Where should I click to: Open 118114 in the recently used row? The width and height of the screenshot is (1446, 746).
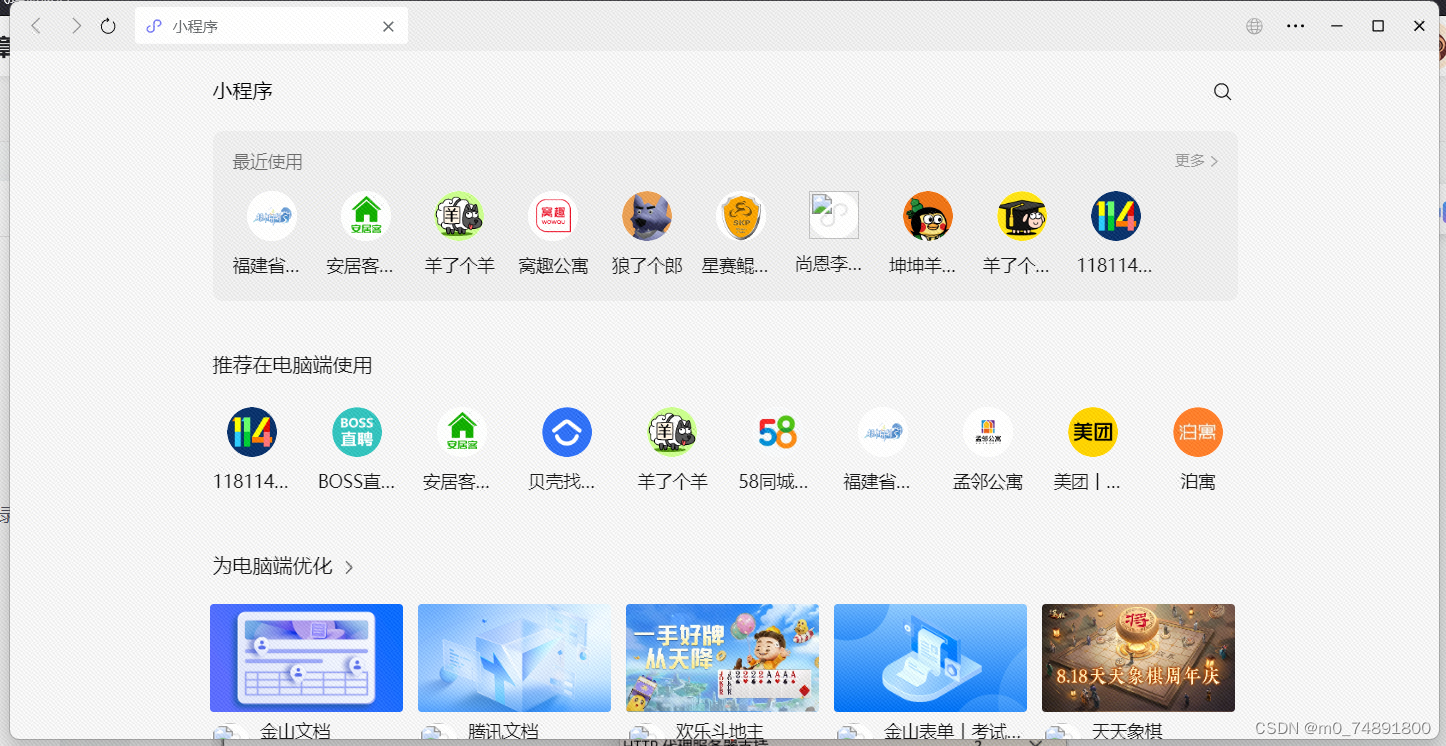(1116, 216)
